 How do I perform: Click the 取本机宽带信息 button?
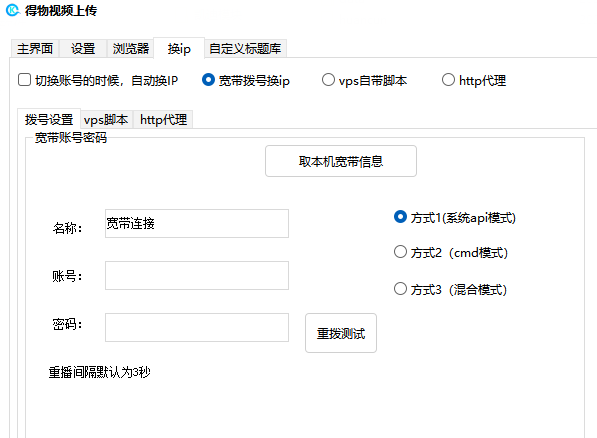(x=341, y=161)
